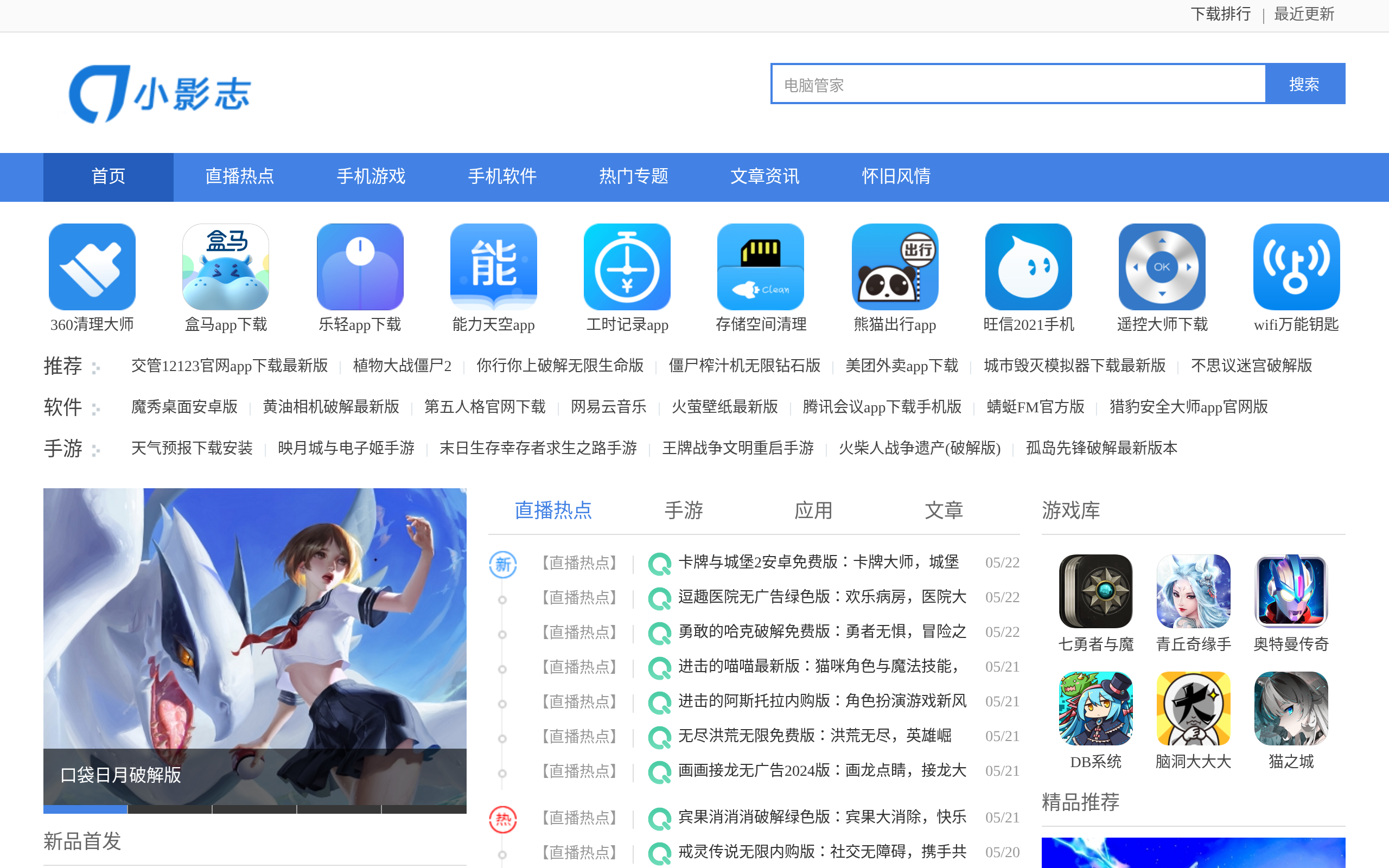
Task: Click the green icon beside 宾果消消消 article
Action: (x=659, y=819)
